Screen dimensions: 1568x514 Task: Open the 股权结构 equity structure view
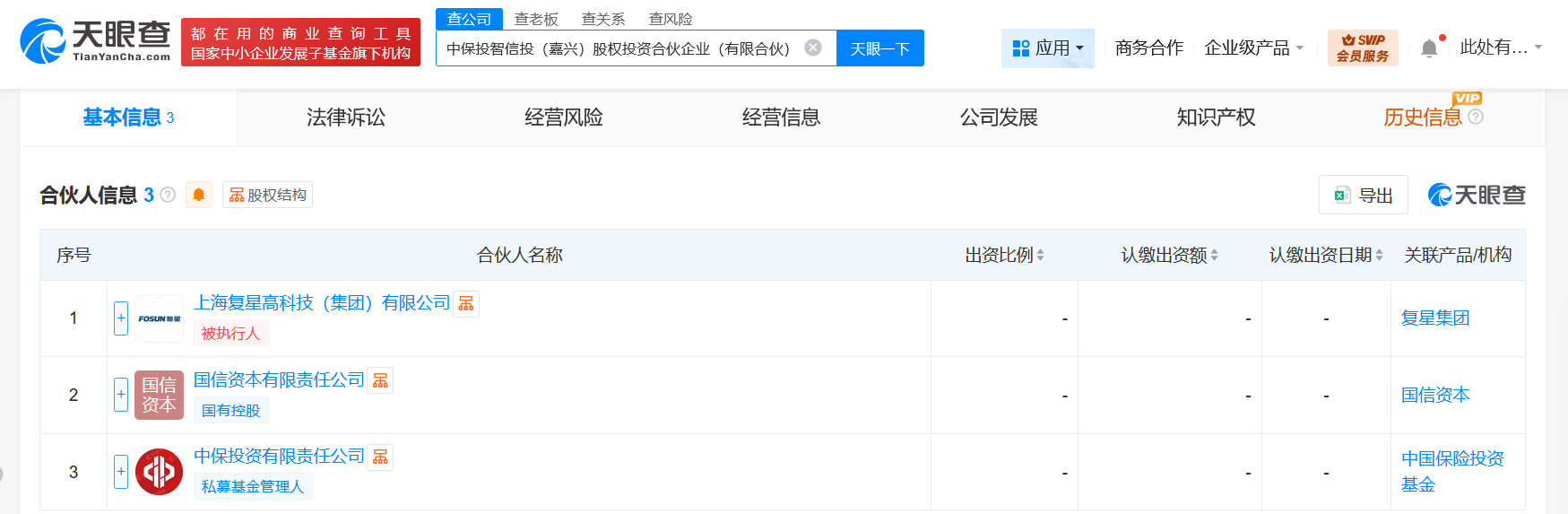click(x=268, y=195)
